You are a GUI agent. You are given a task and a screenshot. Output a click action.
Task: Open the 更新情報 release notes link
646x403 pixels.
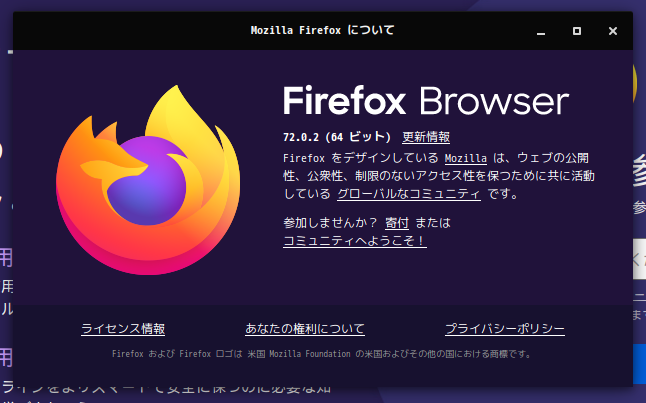coord(426,137)
